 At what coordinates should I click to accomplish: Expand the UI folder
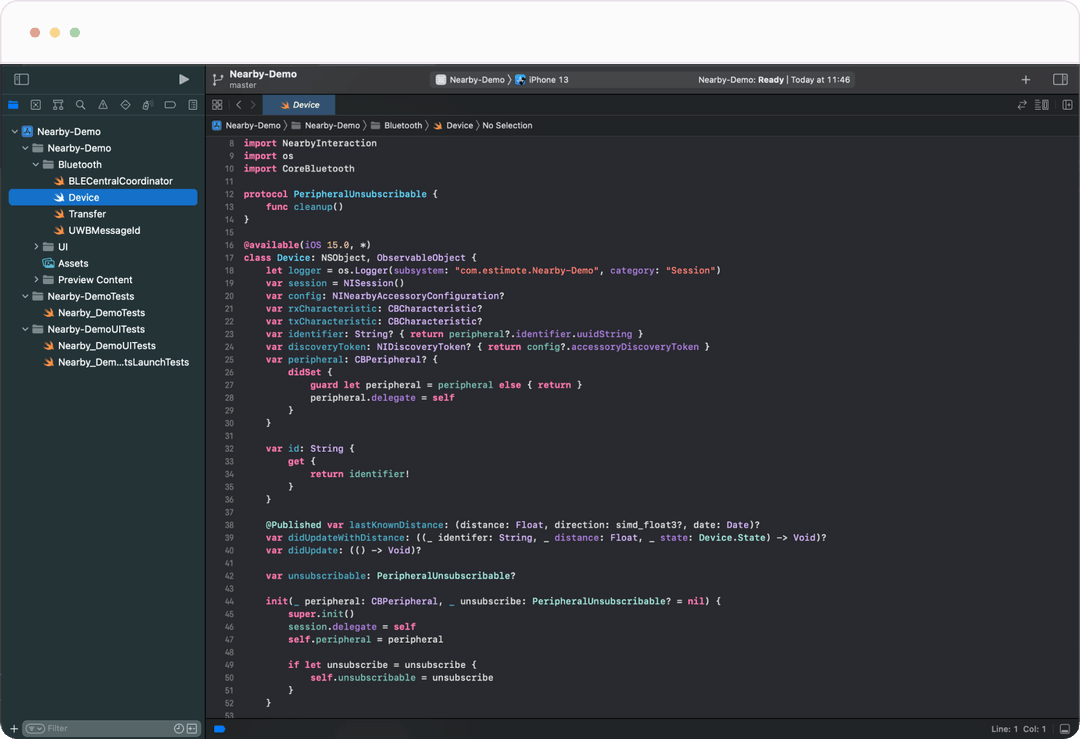(37, 247)
